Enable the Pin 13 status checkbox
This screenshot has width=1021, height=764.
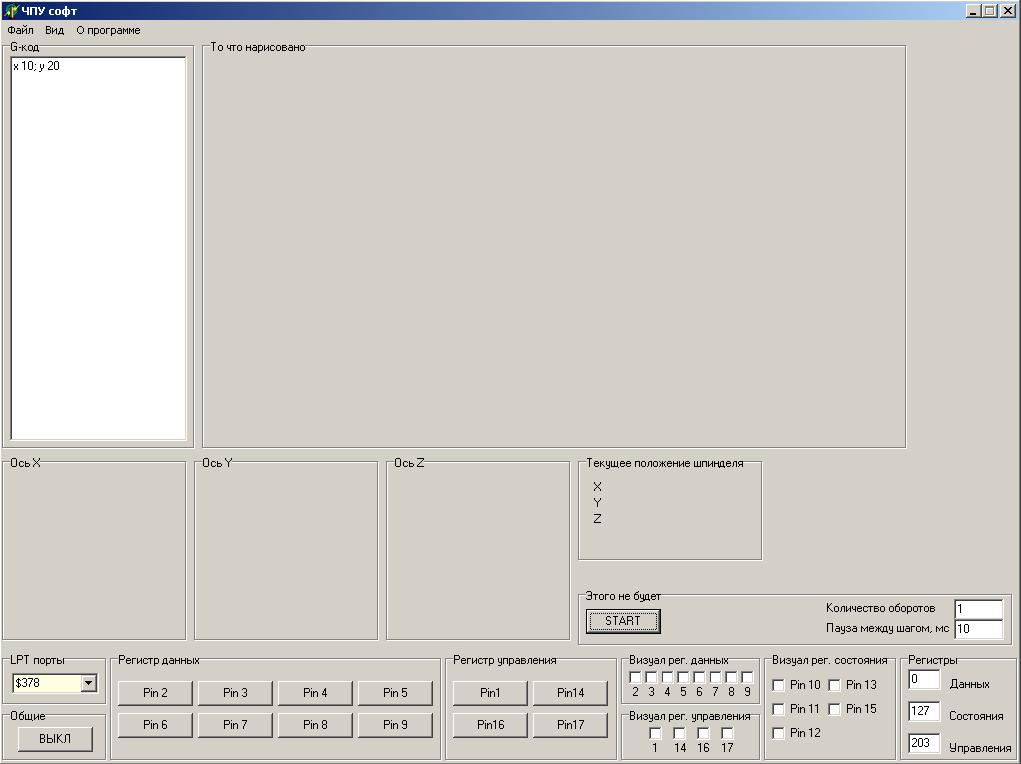coord(834,685)
